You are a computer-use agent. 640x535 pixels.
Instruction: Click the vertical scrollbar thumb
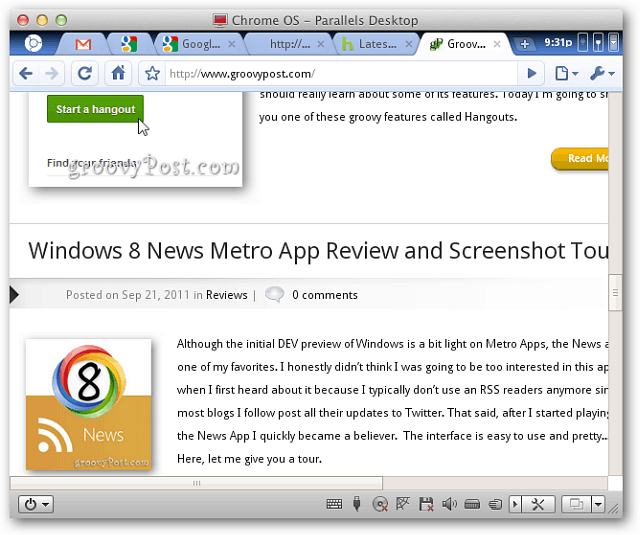[x=615, y=293]
